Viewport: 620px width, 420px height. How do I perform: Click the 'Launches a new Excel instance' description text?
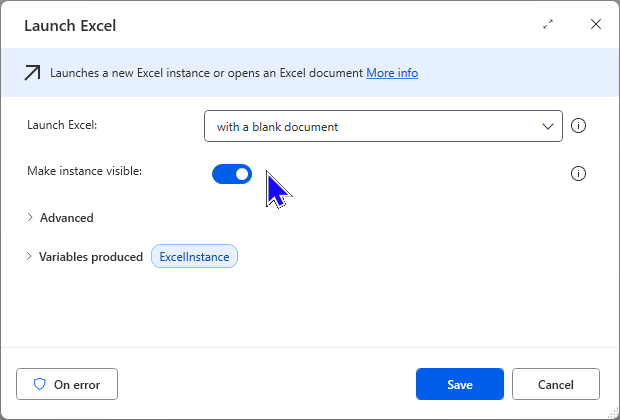tap(206, 73)
